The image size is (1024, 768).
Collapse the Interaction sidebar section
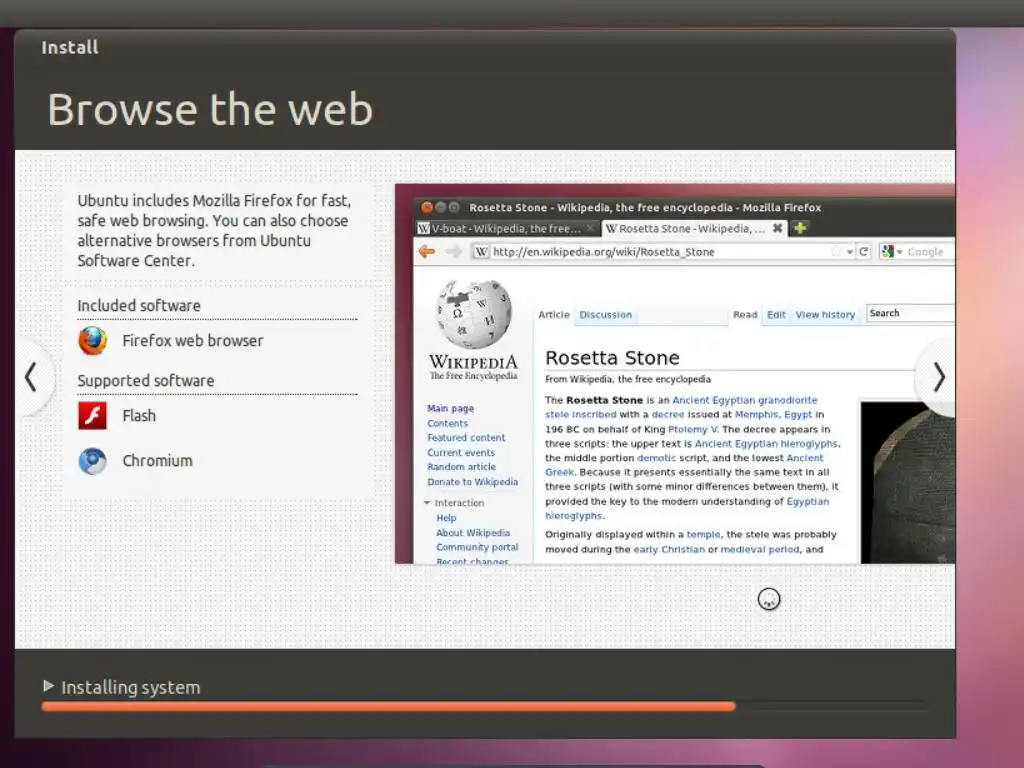pos(428,503)
